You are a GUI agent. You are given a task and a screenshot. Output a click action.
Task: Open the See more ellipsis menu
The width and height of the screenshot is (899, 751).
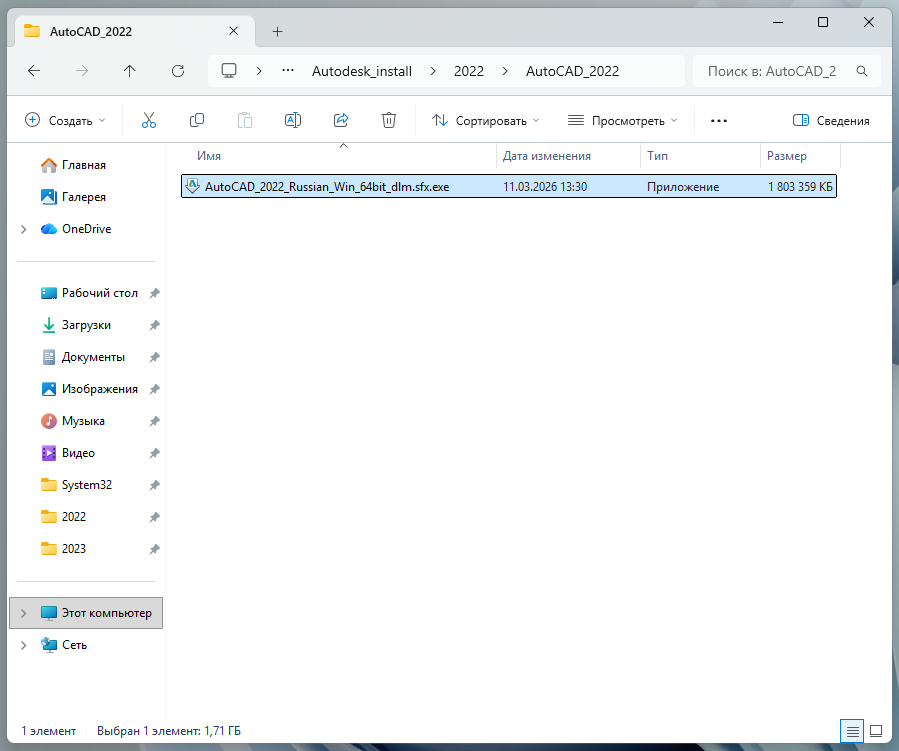718,120
